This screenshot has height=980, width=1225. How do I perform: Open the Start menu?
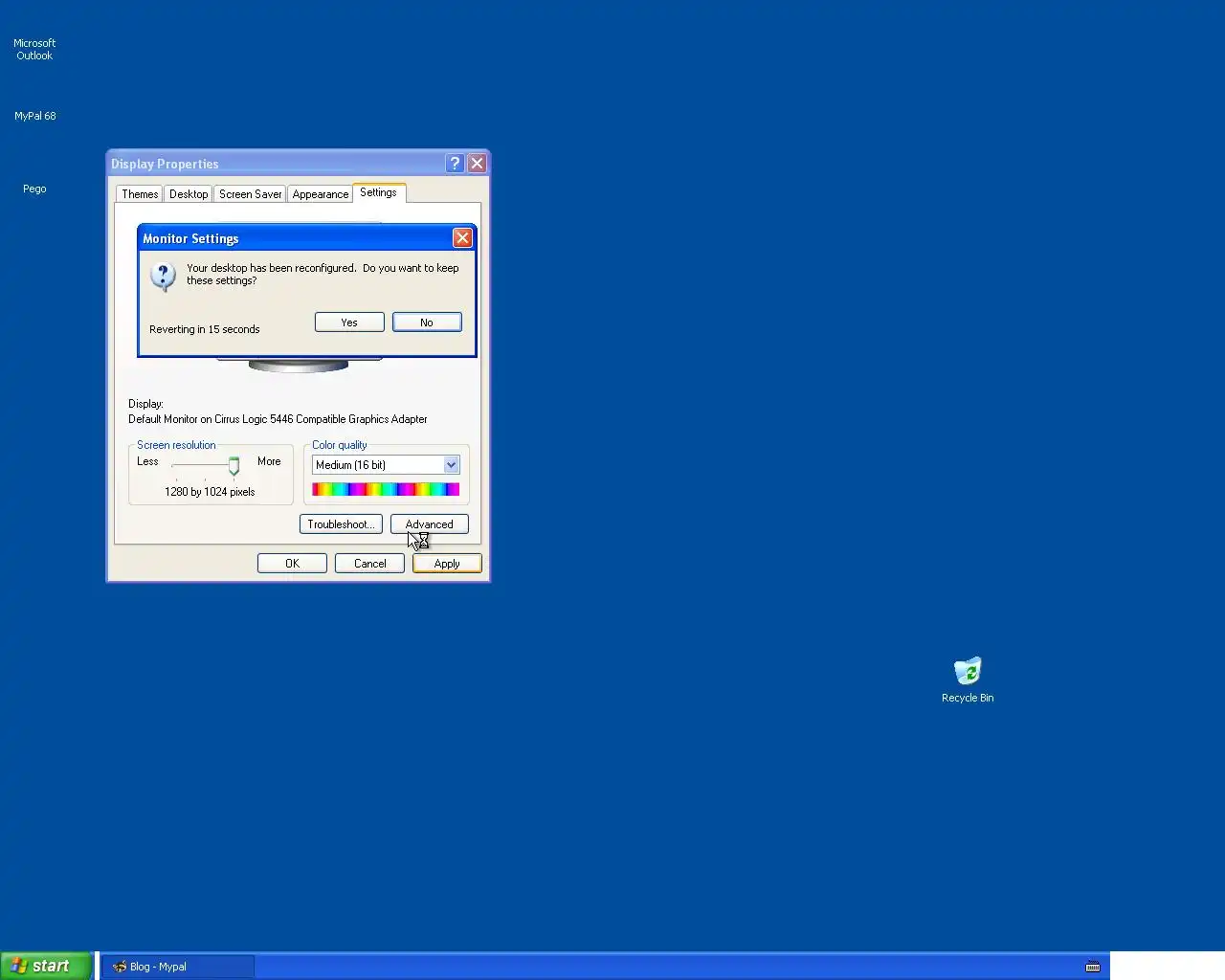pyautogui.click(x=46, y=966)
